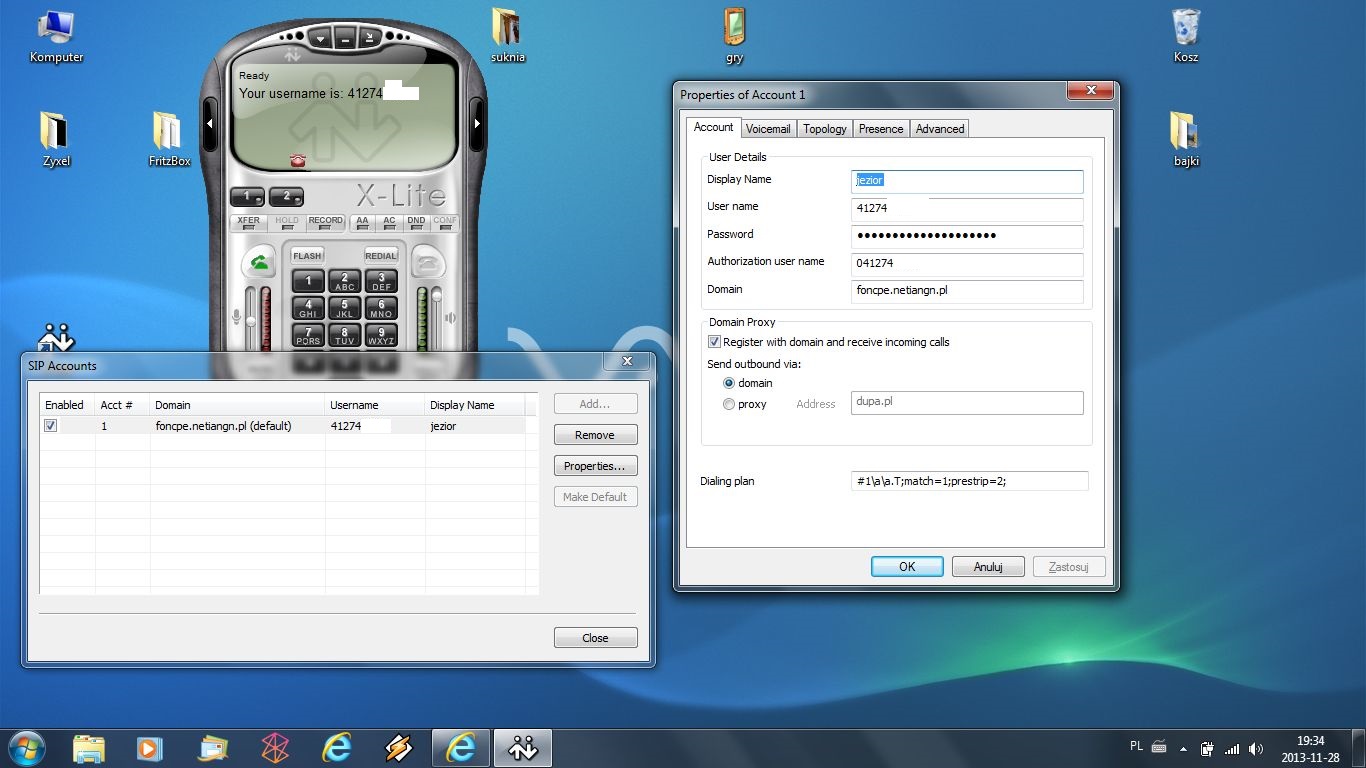Toggle AA auto answer on X-Lite
Screen dimensions: 1366x768
[x=362, y=223]
